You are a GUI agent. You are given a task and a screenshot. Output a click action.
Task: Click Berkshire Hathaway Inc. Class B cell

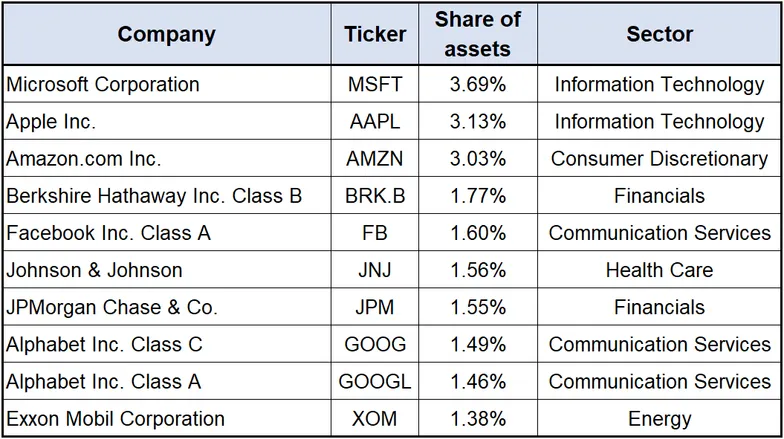154,196
